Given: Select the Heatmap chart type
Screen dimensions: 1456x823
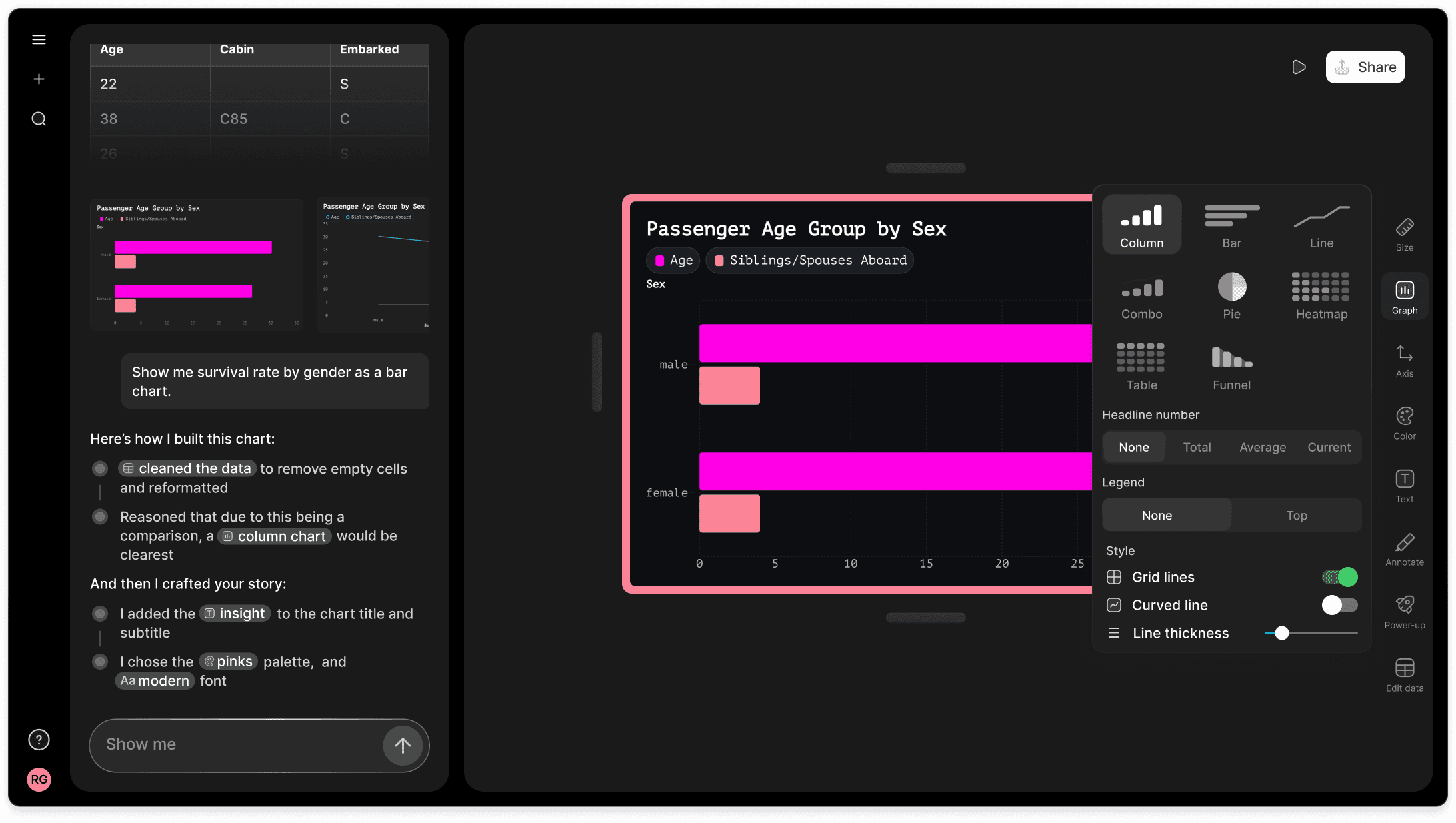Looking at the screenshot, I should (1321, 295).
